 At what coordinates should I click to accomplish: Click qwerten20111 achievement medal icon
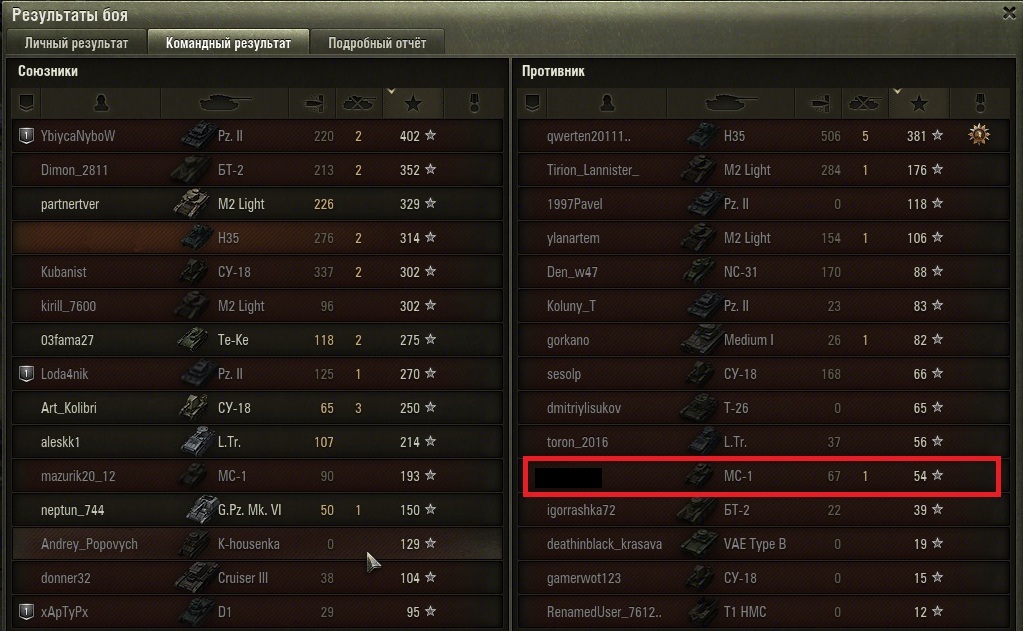click(979, 135)
